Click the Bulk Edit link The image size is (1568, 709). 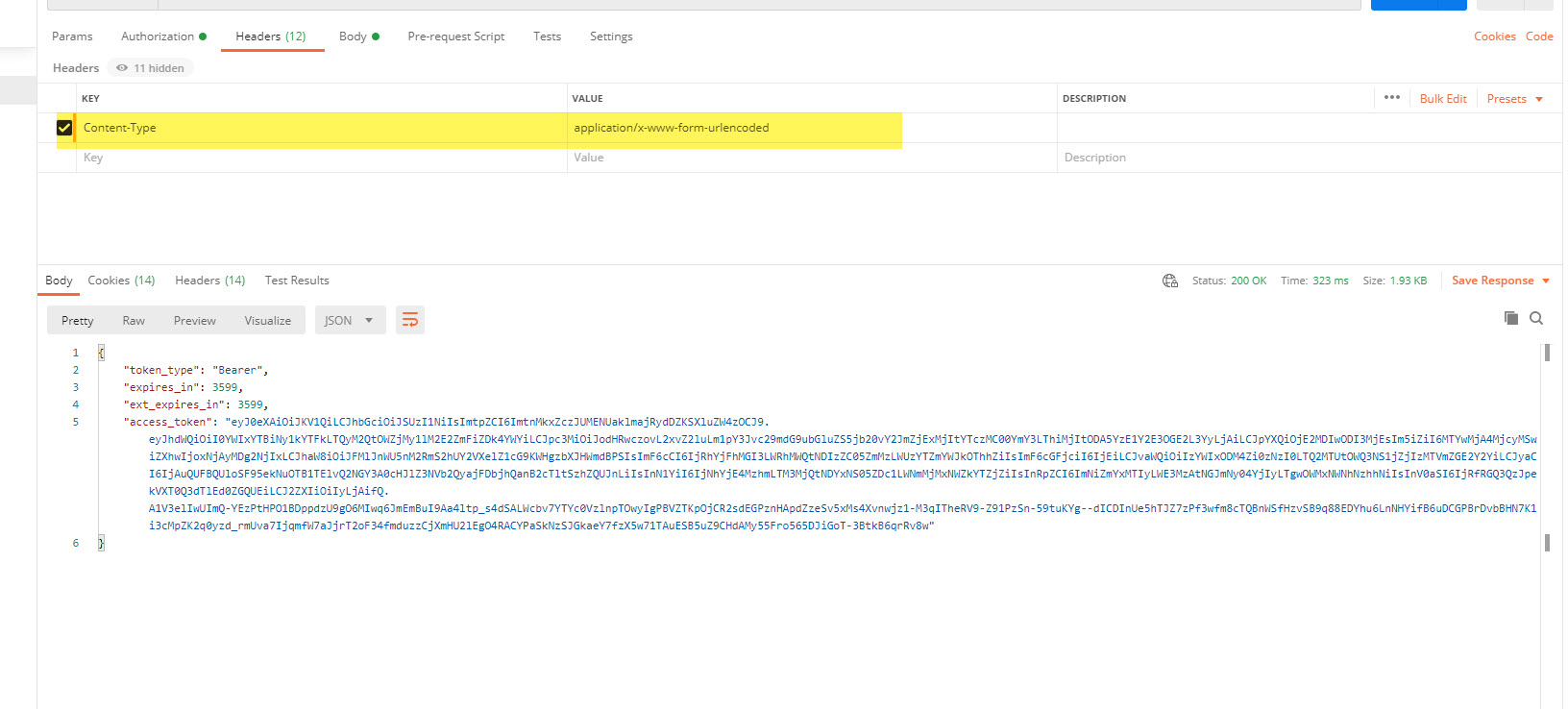(1442, 99)
